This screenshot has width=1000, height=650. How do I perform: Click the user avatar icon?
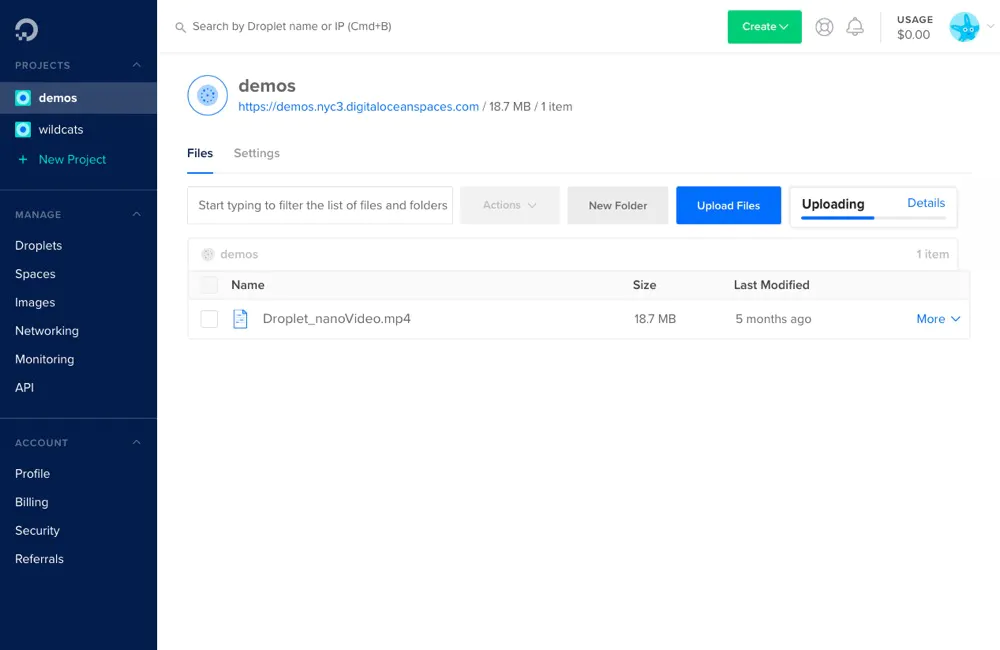click(964, 27)
